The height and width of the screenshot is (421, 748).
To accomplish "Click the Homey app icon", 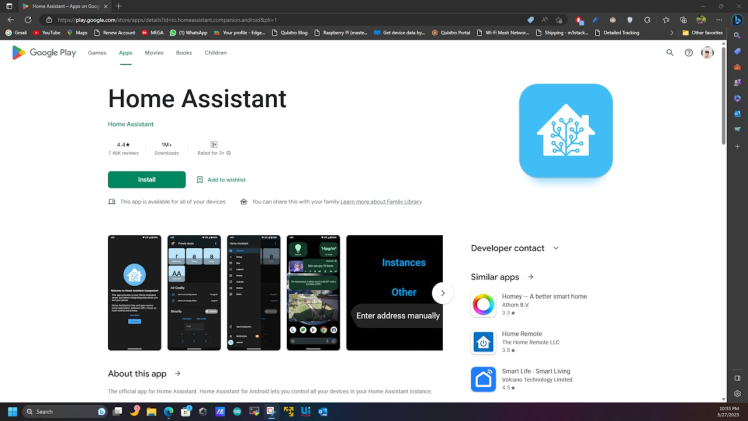I will (483, 304).
